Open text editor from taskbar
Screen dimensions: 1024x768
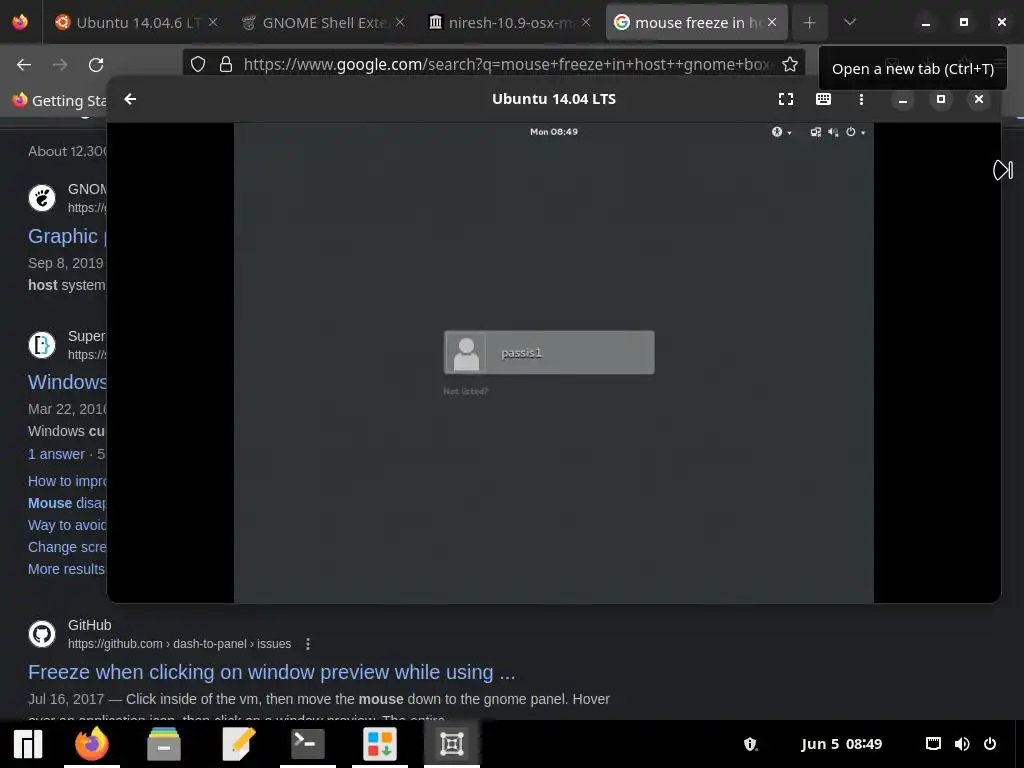[238, 744]
